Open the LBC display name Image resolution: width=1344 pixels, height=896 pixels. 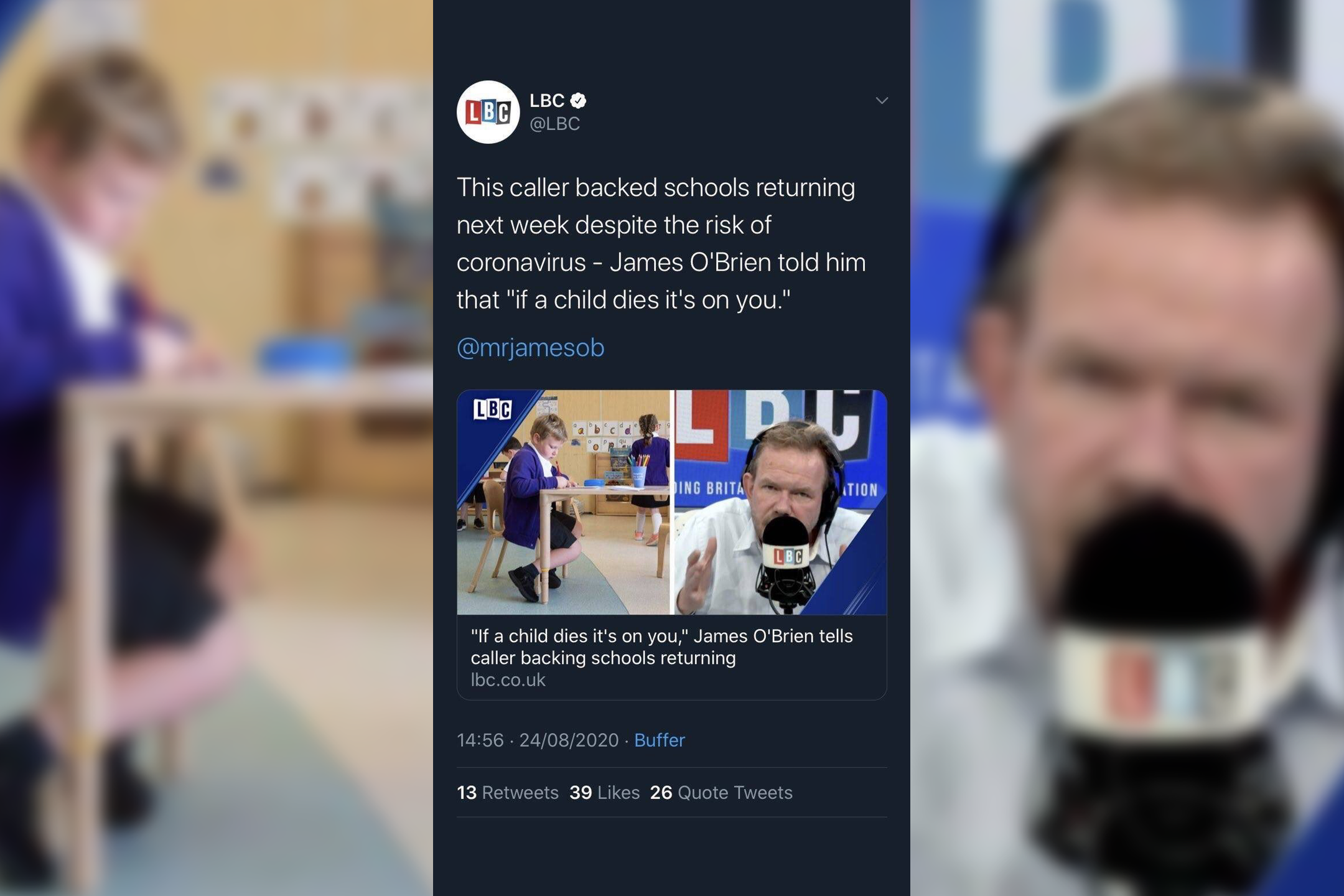(x=547, y=100)
